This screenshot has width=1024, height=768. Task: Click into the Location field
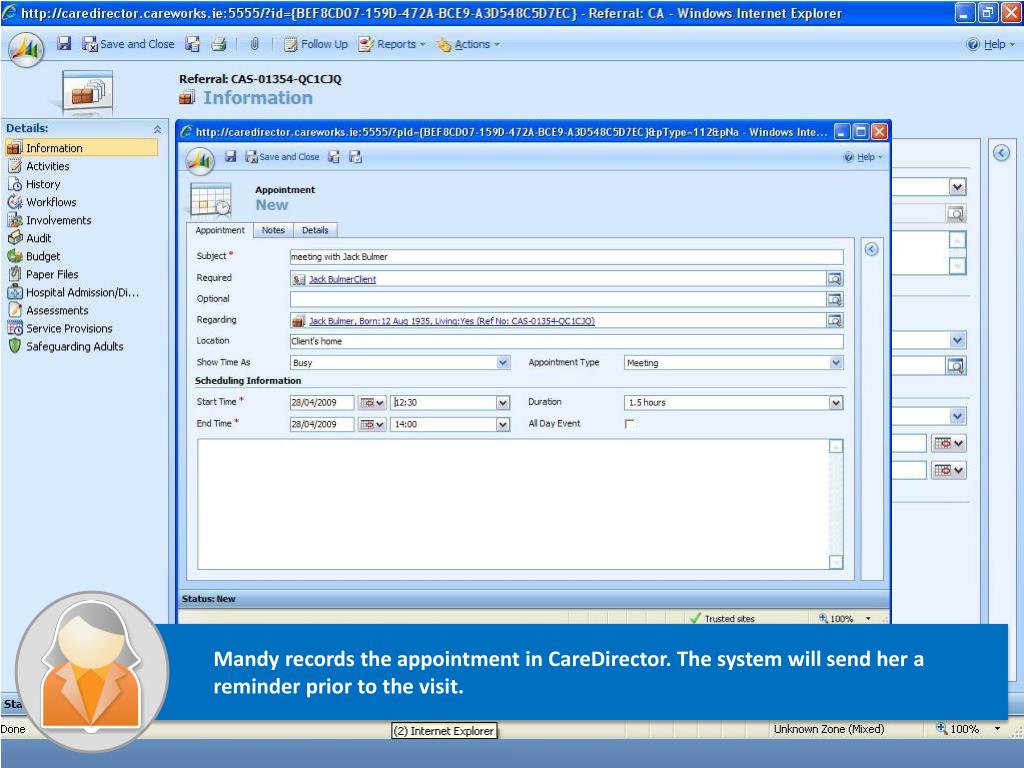566,341
